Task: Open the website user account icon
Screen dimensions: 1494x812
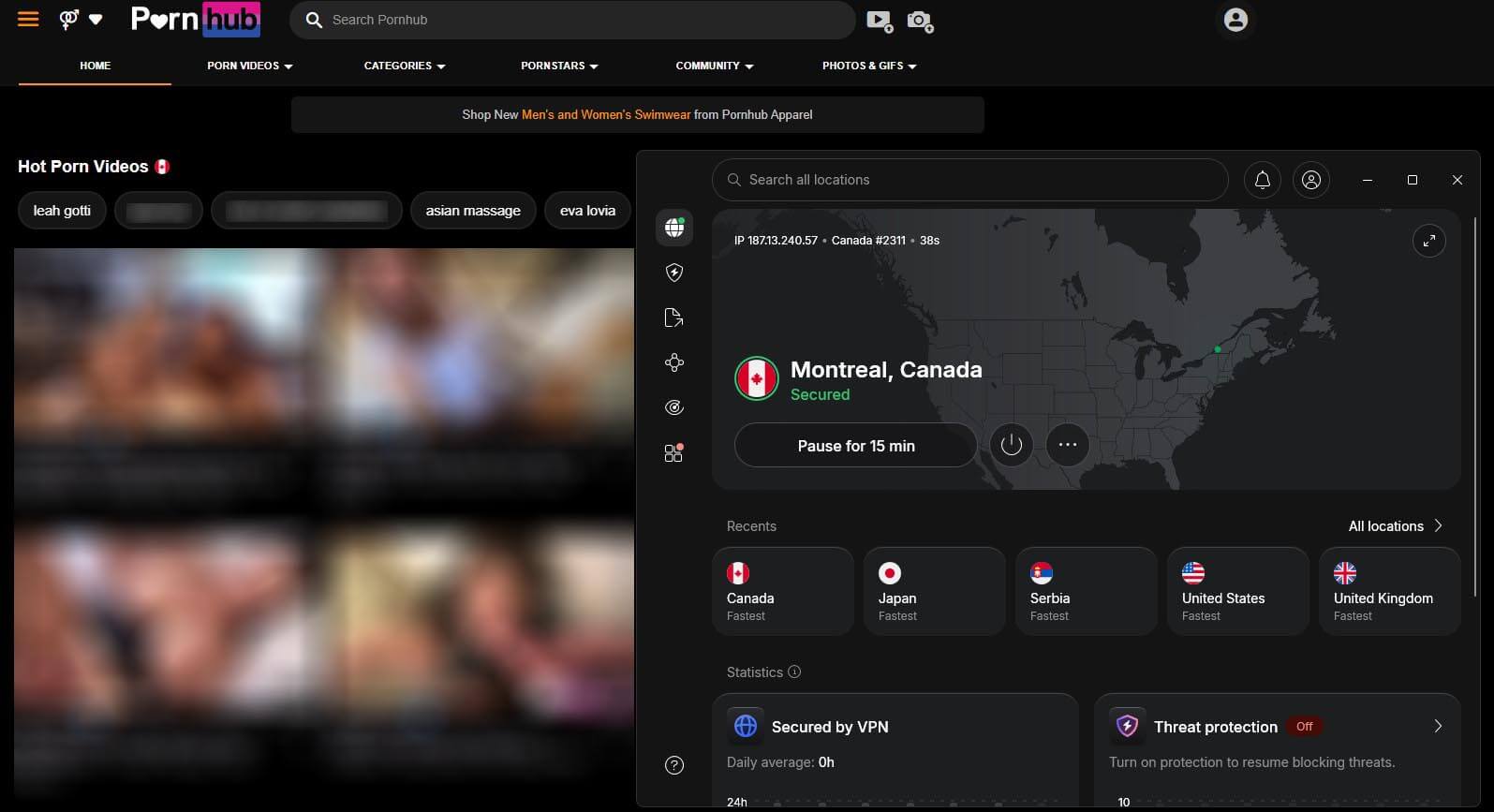Action: pyautogui.click(x=1235, y=20)
